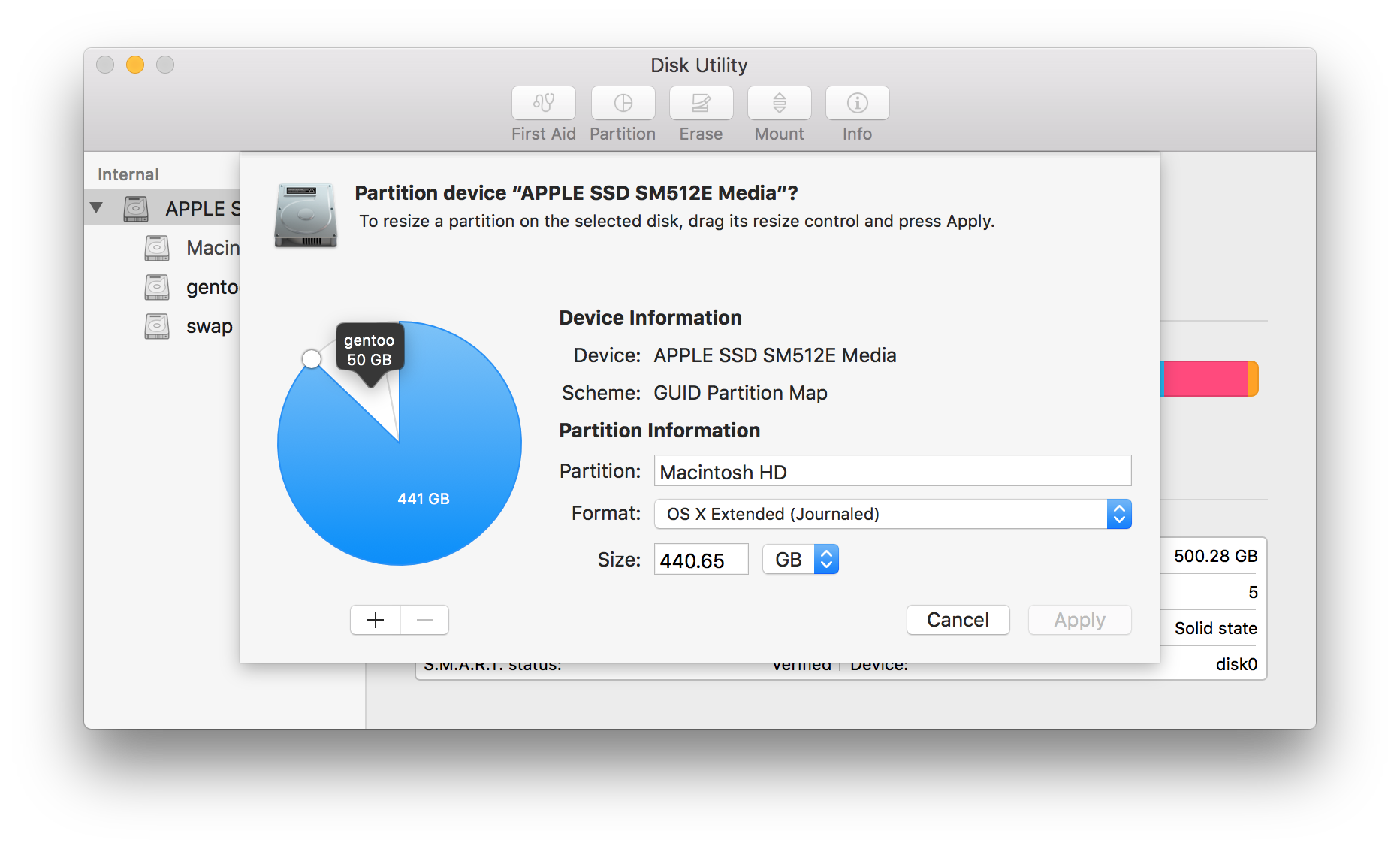Collapse the APPLE SSD disclosure triangle
1400x849 pixels.
[x=96, y=207]
